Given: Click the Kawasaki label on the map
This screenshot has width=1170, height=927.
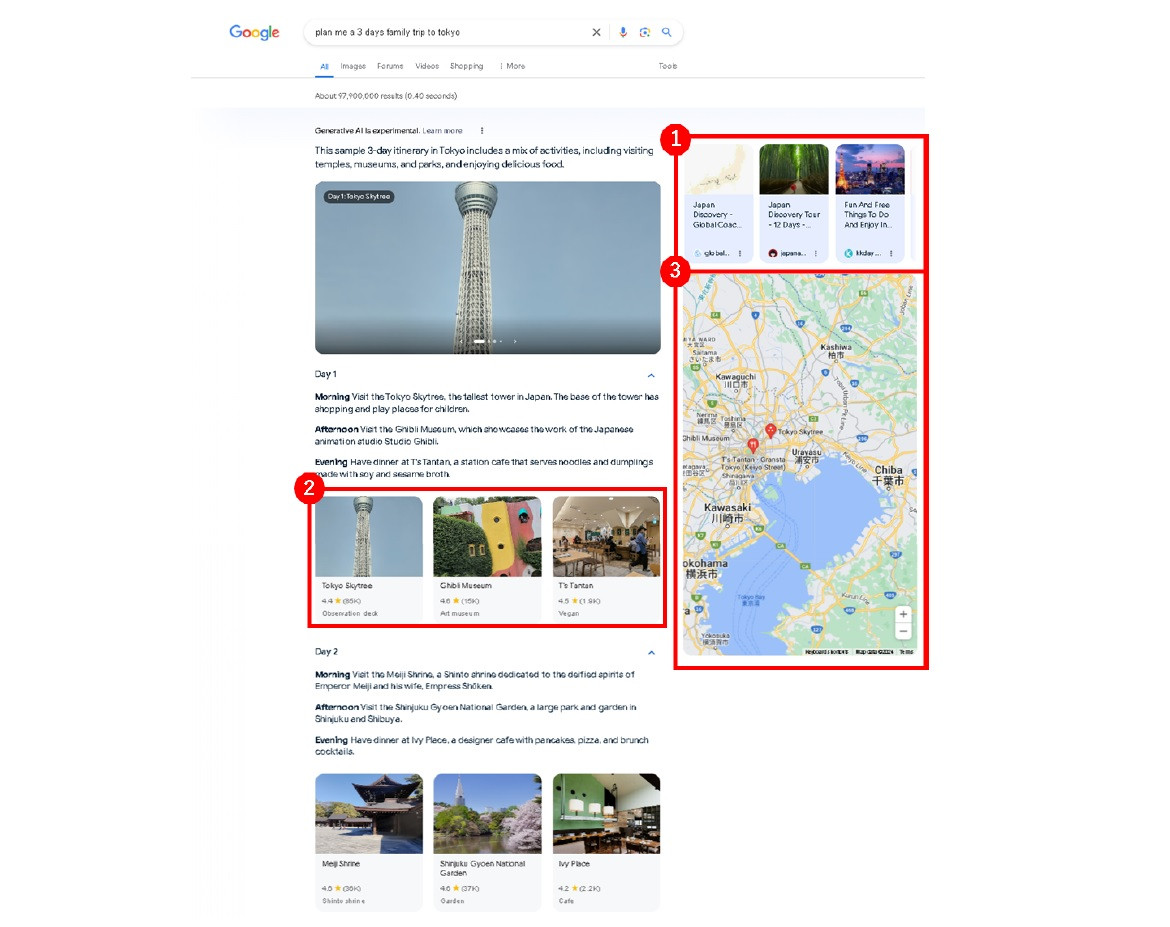Looking at the screenshot, I should coord(728,513).
